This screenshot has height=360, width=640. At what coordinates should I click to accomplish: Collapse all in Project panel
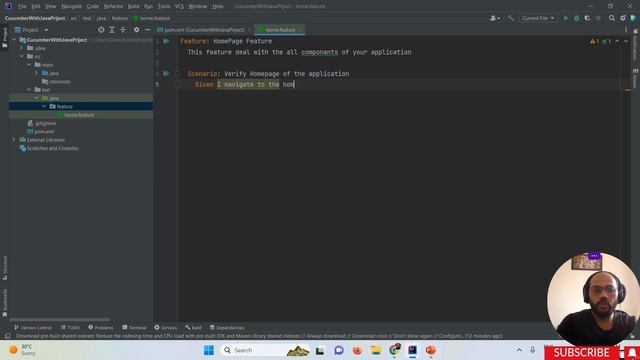[123, 30]
